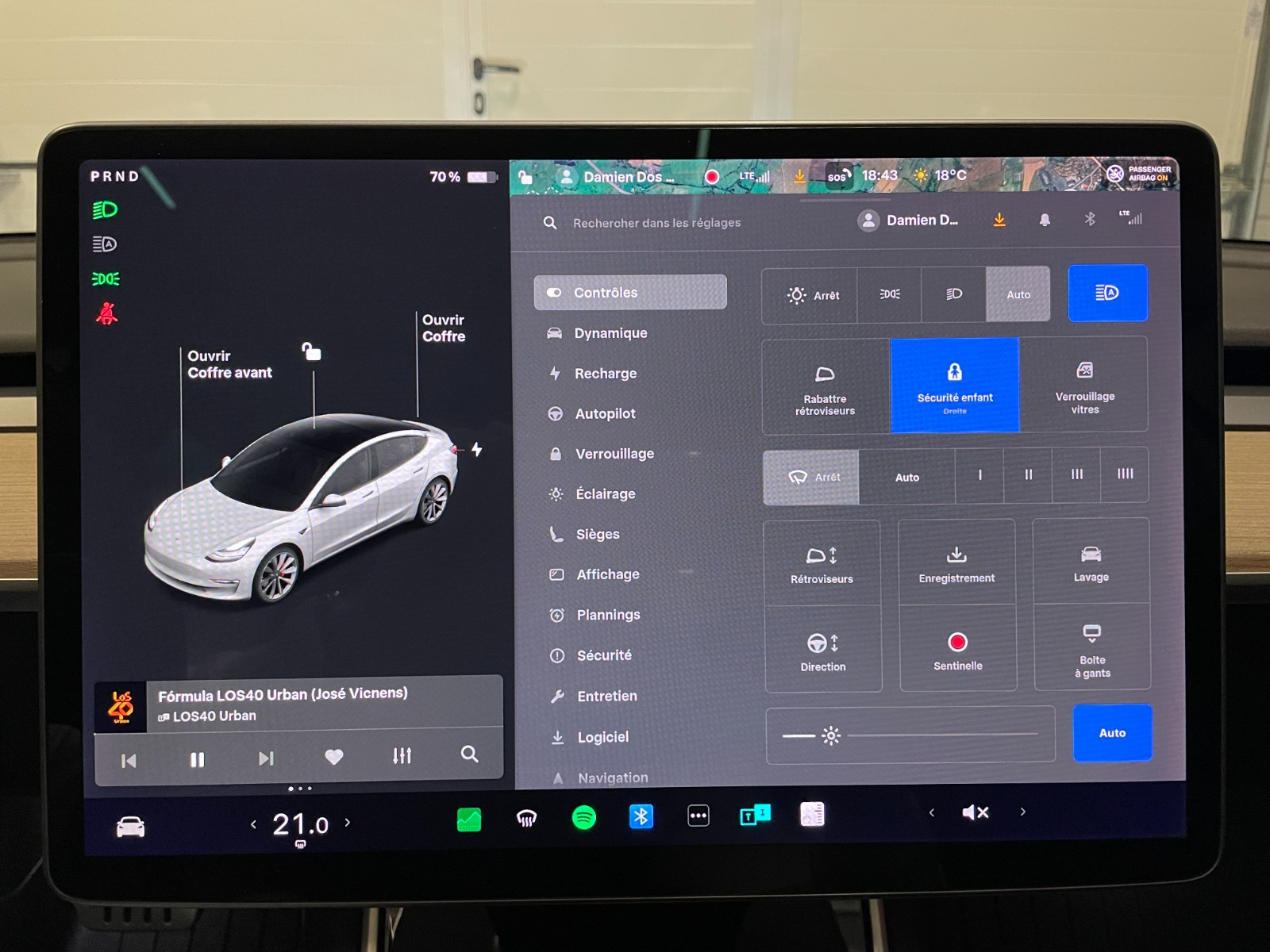Image resolution: width=1270 pixels, height=952 pixels.
Task: Open the seat heater climate icon
Action: pyautogui.click(x=526, y=818)
